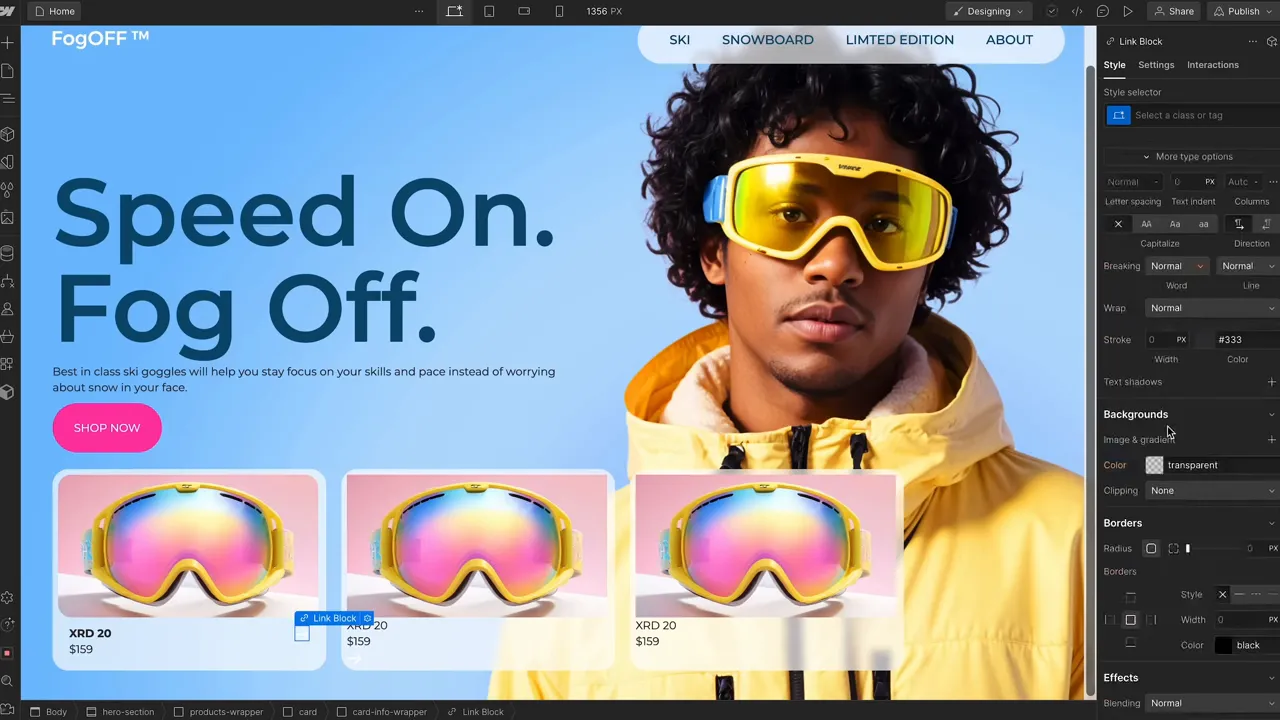Collapse More type options
The height and width of the screenshot is (720, 1280).
1187,157
